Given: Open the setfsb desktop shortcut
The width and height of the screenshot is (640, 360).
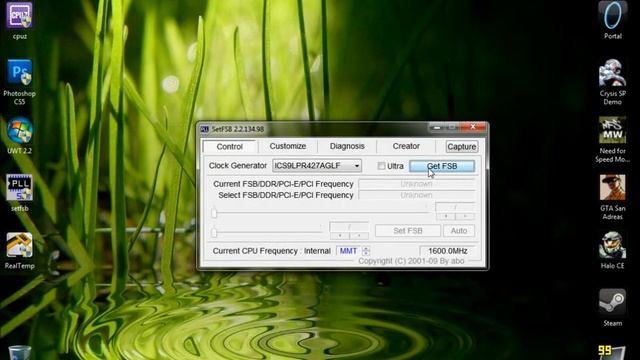Looking at the screenshot, I should pyautogui.click(x=19, y=193).
